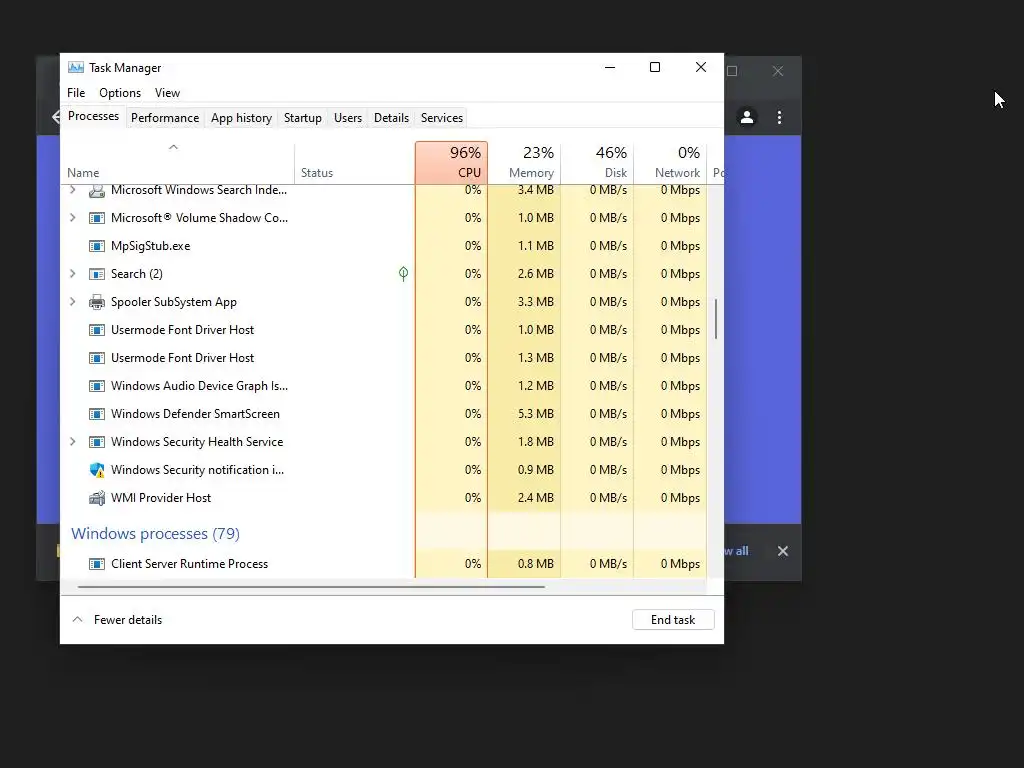1024x768 pixels.
Task: Click the Windows Security notification shield icon
Action: pos(97,470)
